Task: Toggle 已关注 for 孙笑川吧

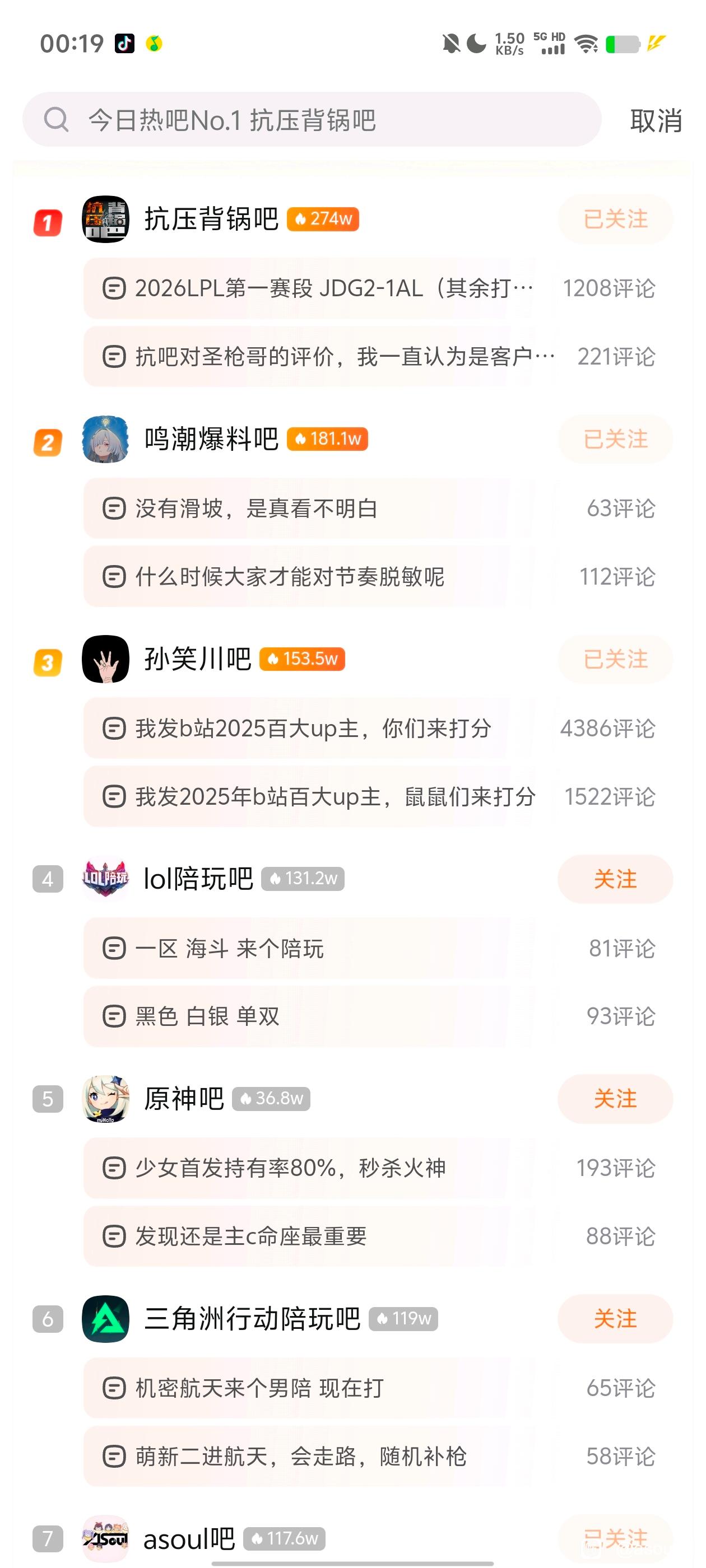Action: tap(615, 659)
